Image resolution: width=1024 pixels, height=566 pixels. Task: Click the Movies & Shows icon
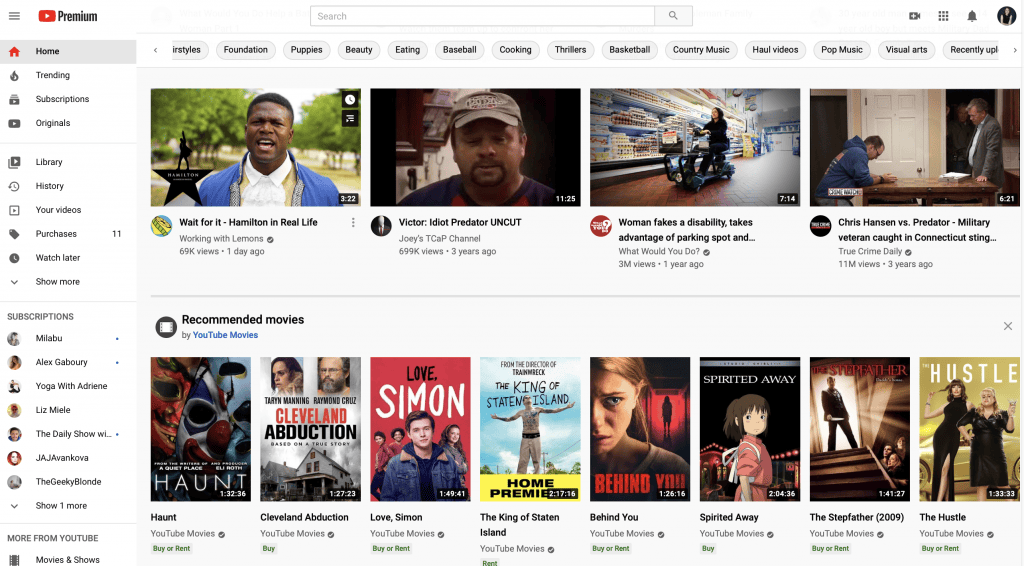click(14, 559)
